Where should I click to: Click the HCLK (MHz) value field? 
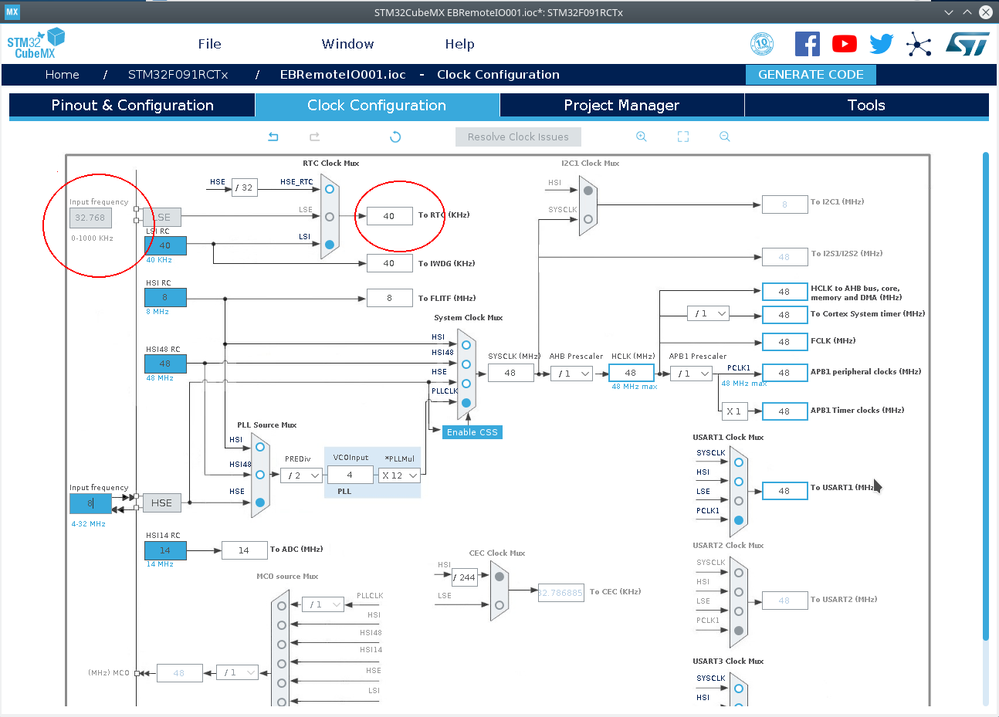tap(631, 373)
